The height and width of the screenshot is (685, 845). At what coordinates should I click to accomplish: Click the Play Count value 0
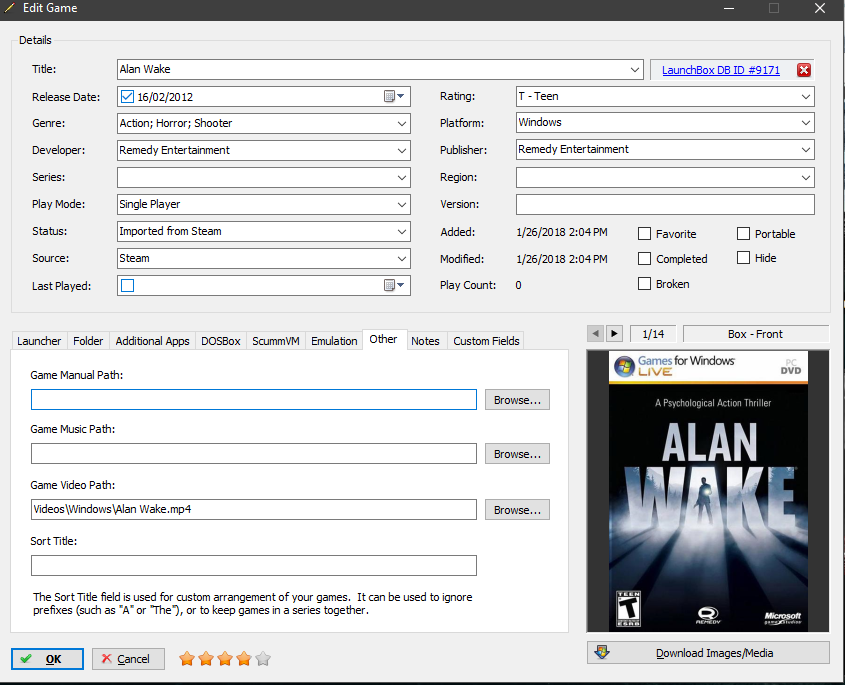point(518,285)
